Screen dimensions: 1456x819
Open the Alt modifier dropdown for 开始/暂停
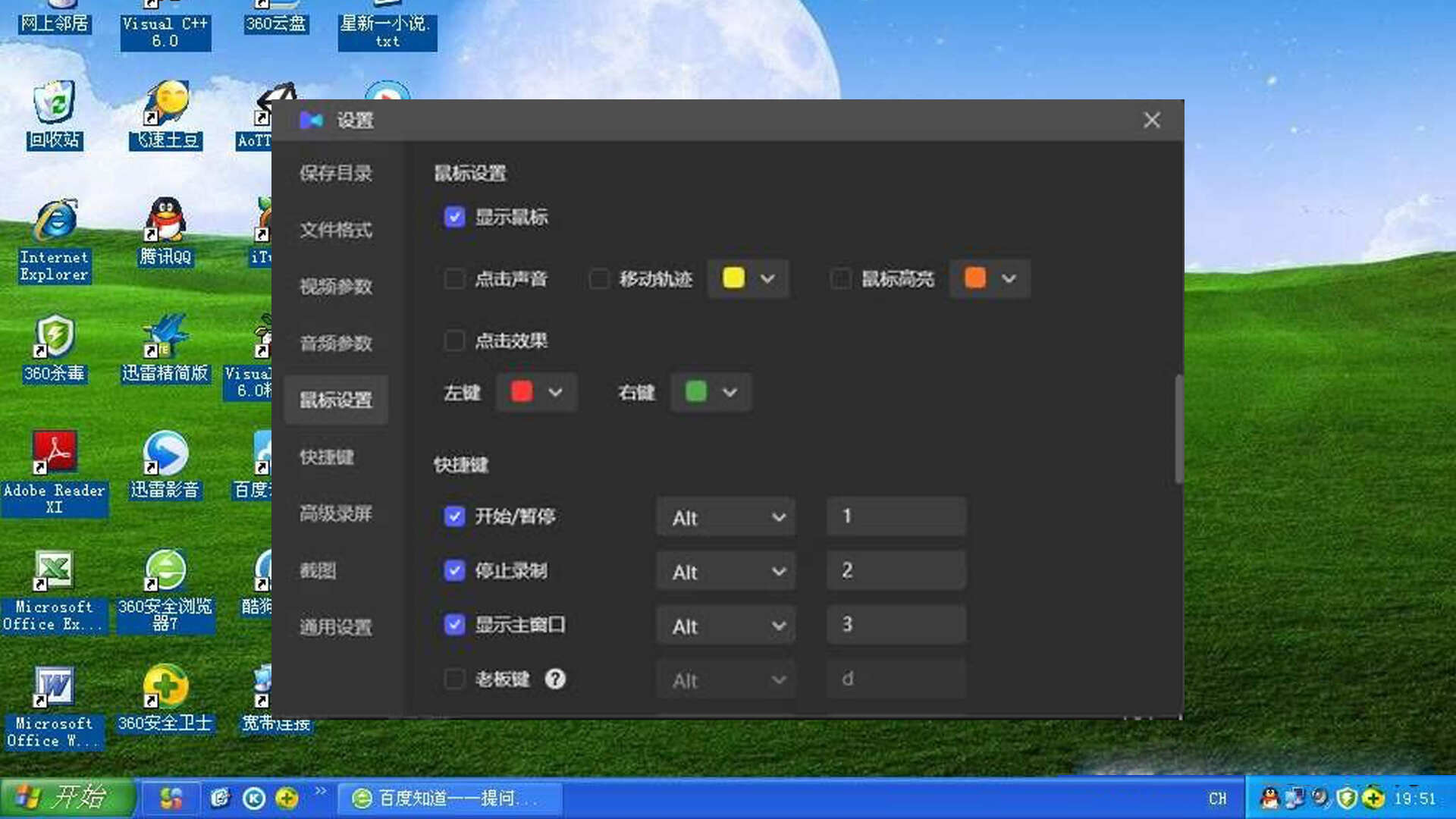click(x=726, y=517)
